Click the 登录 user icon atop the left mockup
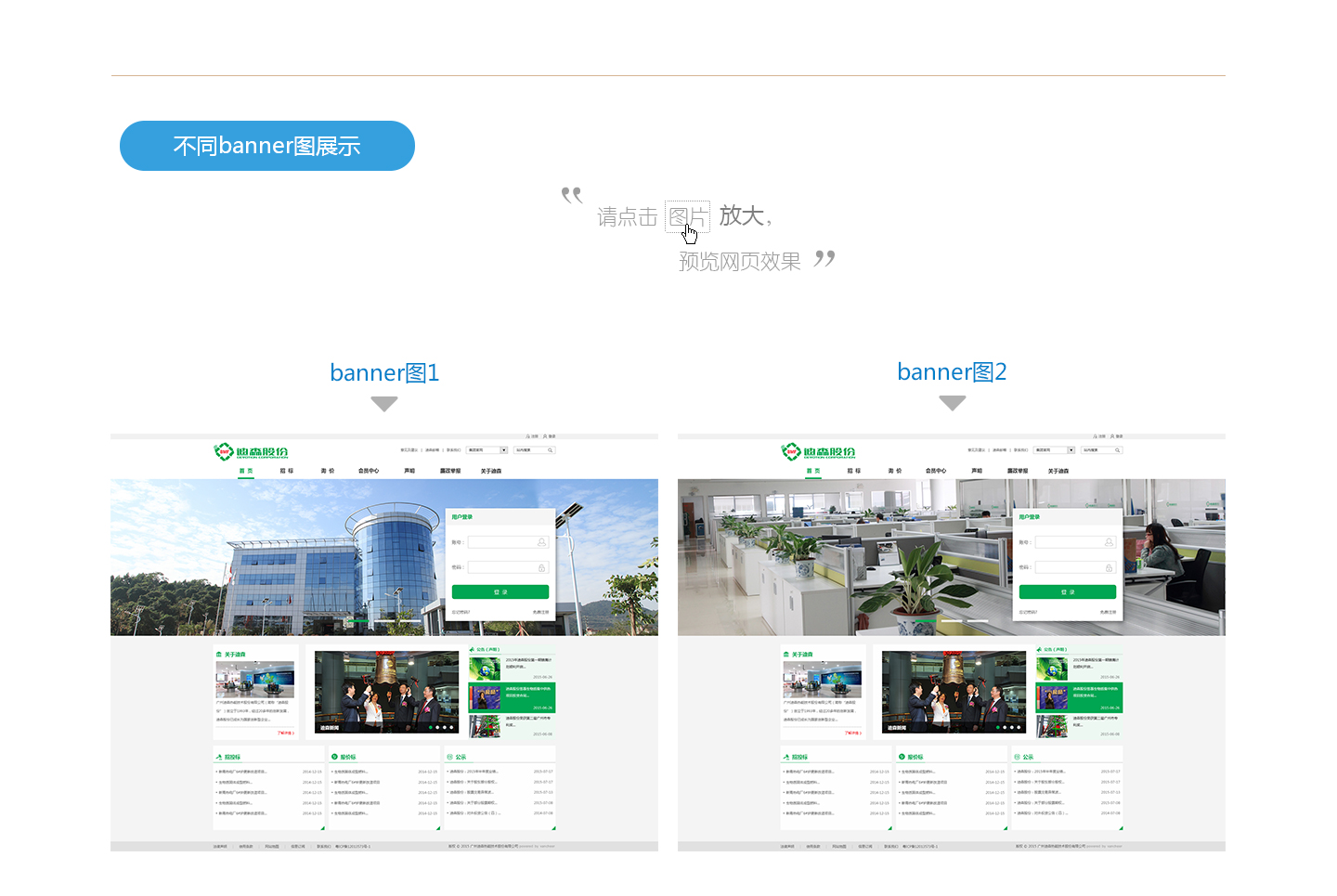Viewport: 1337px width, 896px height. pyautogui.click(x=544, y=436)
